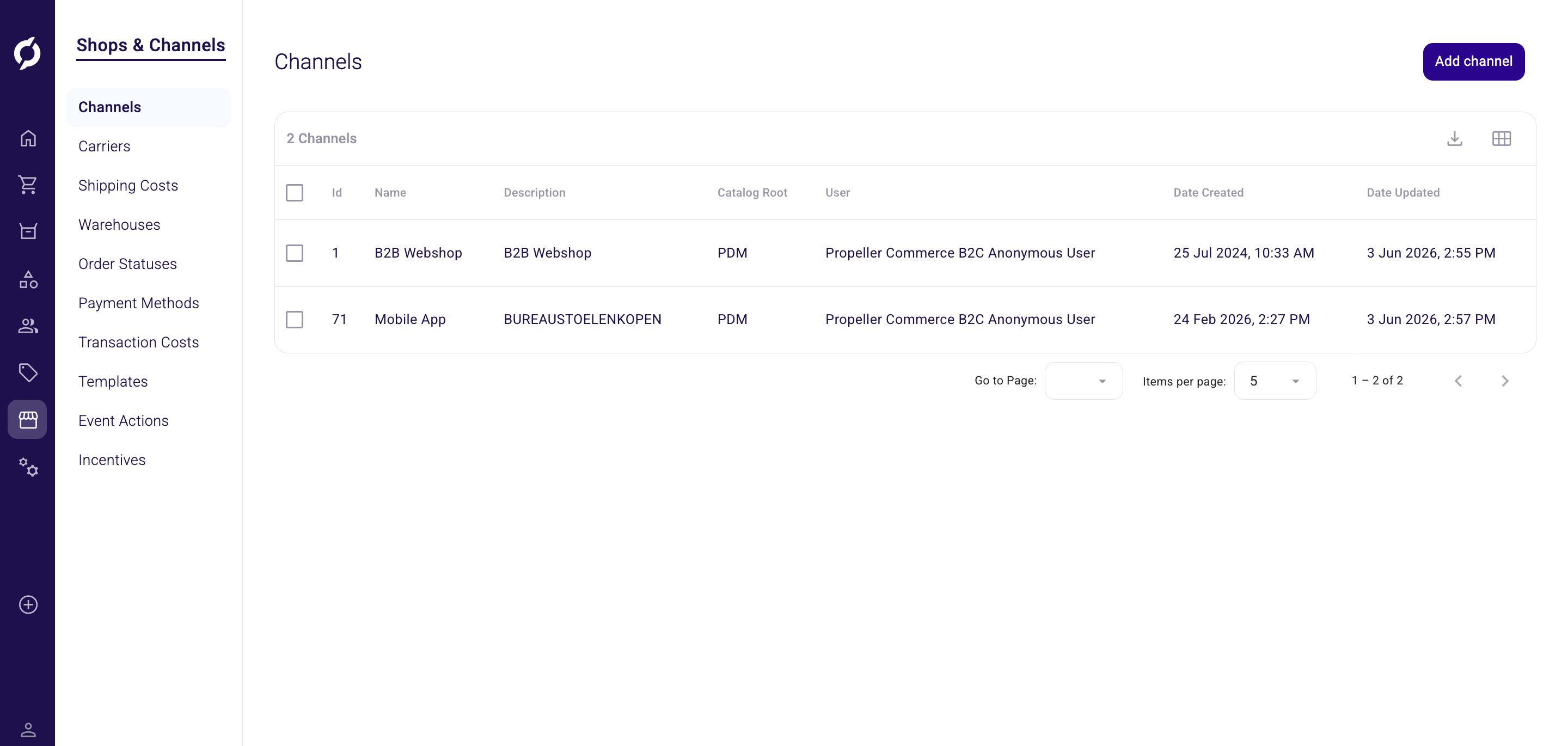
Task: Open the users group sidebar icon
Action: point(28,326)
